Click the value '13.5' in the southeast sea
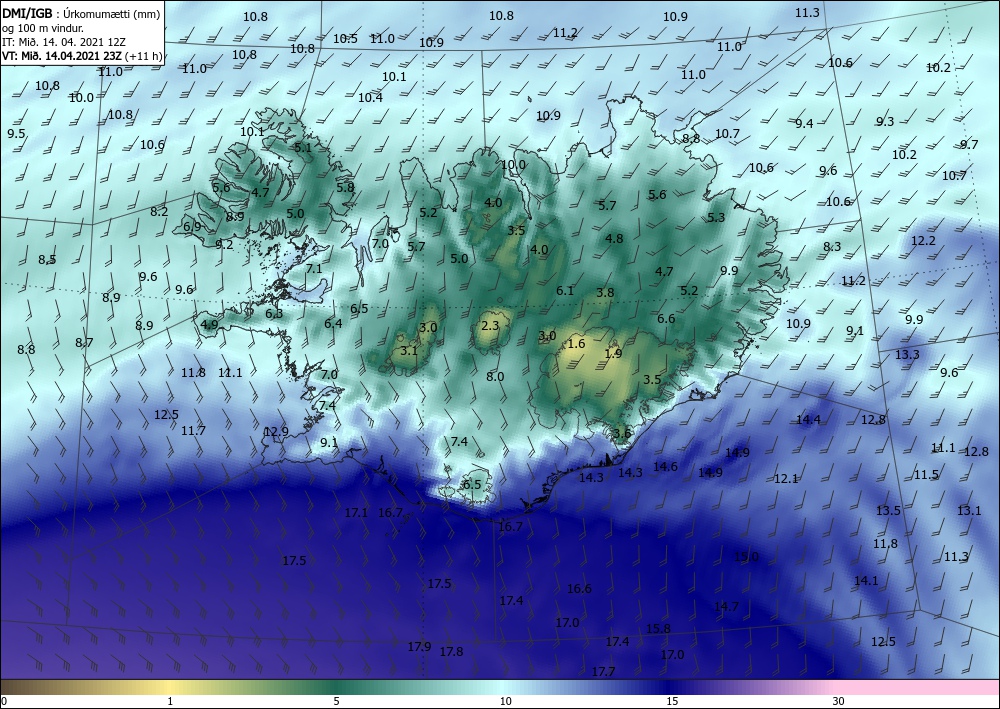Image resolution: width=1000 pixels, height=709 pixels. point(888,511)
